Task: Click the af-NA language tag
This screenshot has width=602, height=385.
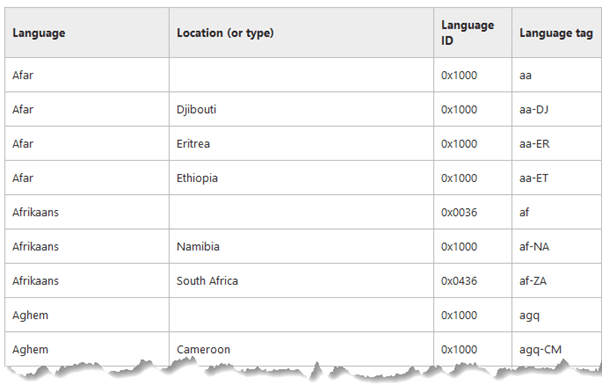Action: point(534,246)
